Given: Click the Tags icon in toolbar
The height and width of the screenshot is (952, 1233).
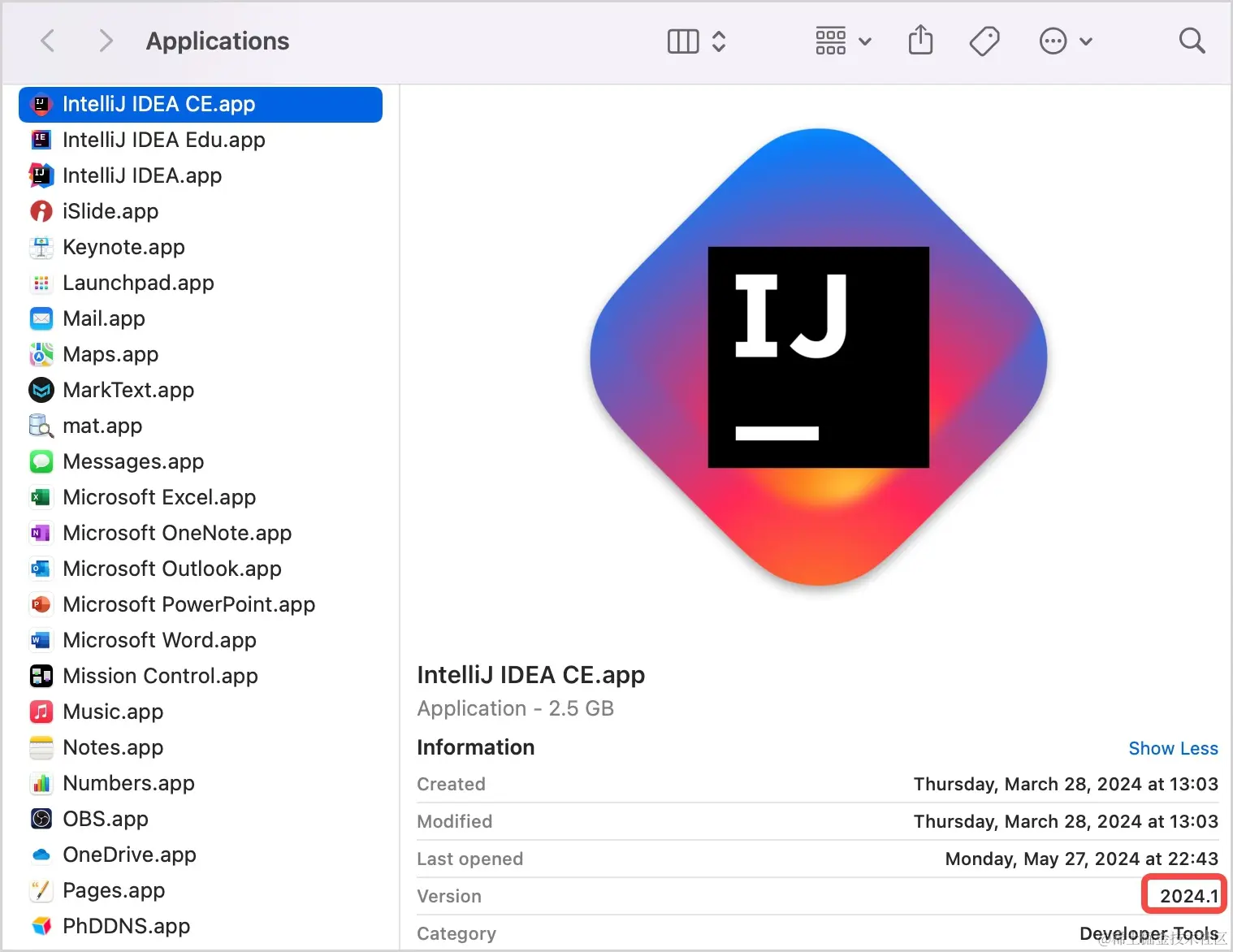Looking at the screenshot, I should [984, 41].
